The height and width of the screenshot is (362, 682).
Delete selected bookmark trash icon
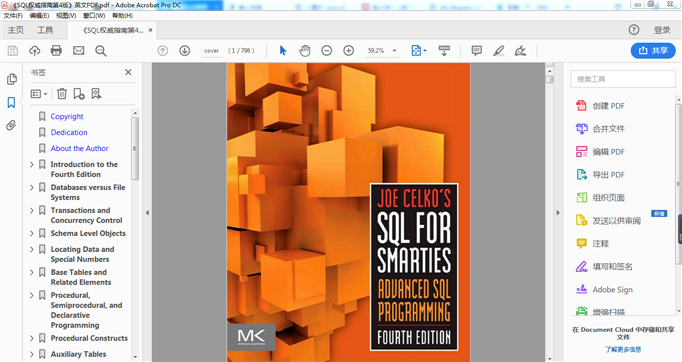coord(62,94)
